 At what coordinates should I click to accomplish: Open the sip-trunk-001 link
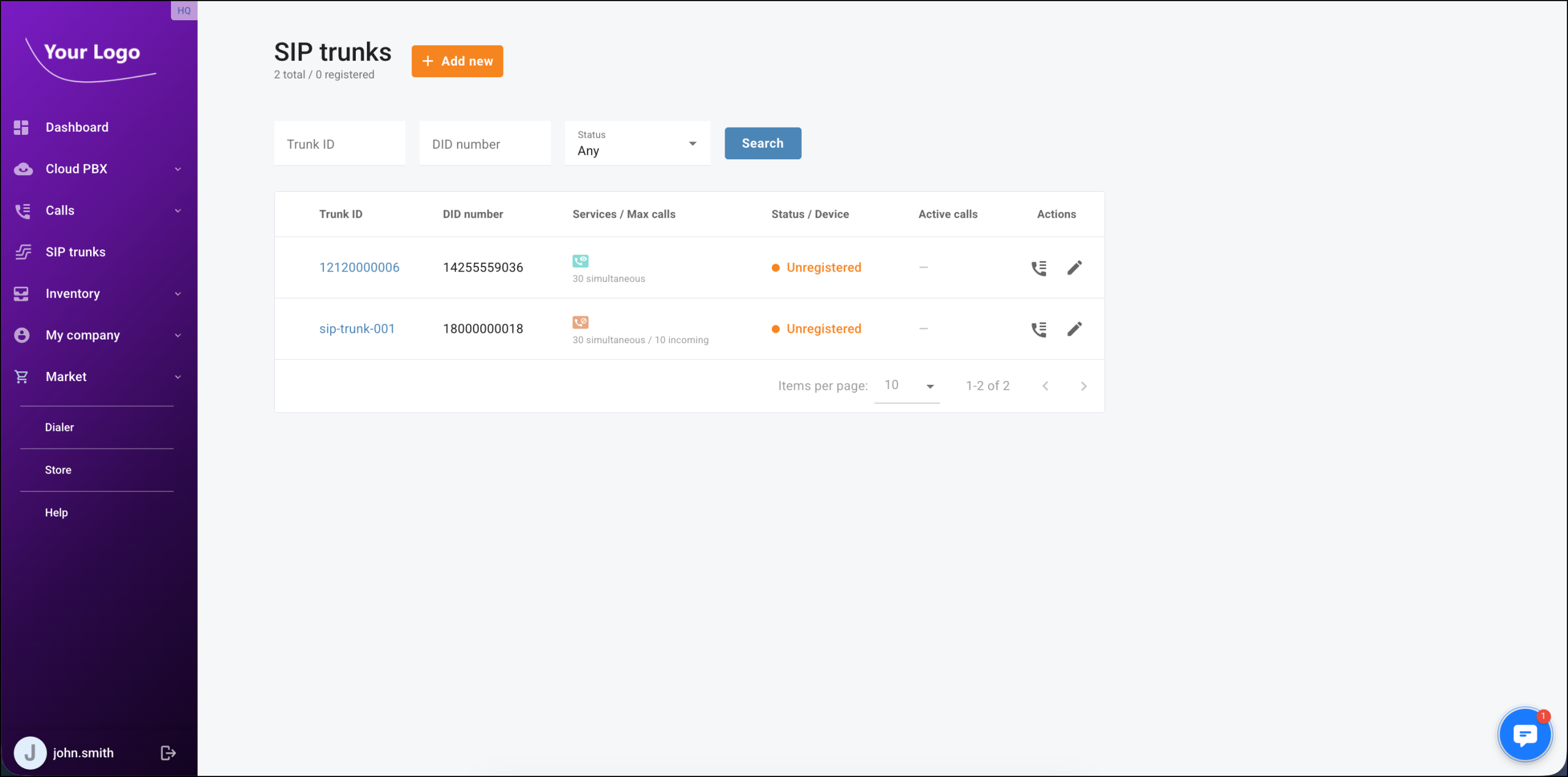(356, 329)
